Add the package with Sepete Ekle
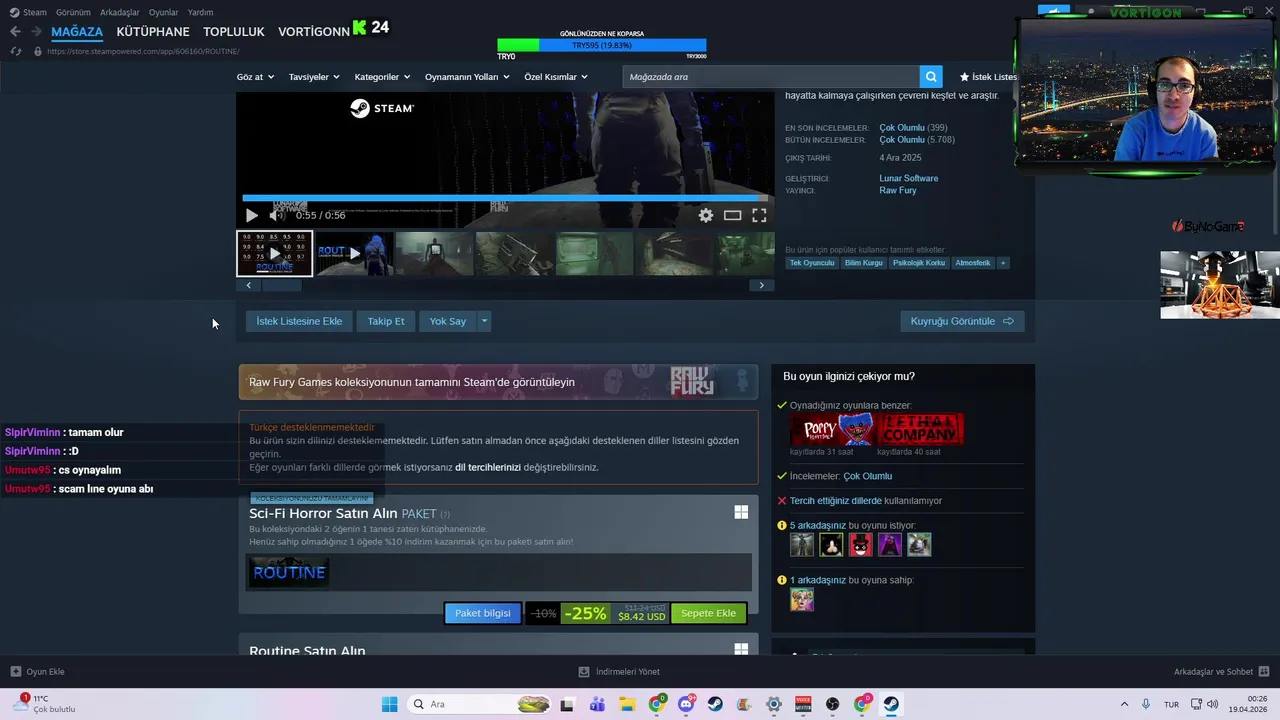 click(709, 613)
